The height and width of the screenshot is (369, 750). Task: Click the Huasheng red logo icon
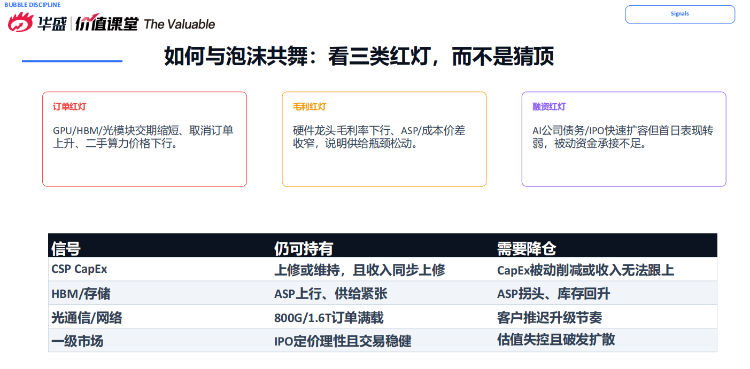[20, 22]
